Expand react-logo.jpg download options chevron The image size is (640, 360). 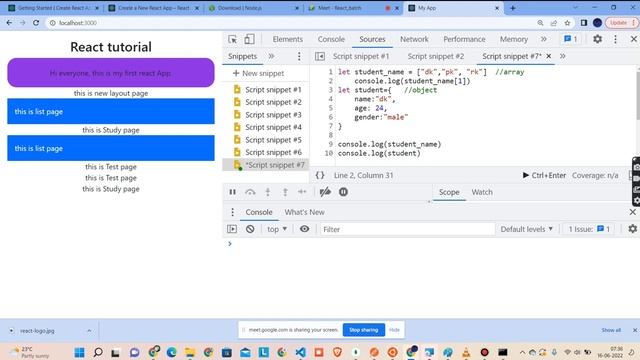(x=89, y=331)
